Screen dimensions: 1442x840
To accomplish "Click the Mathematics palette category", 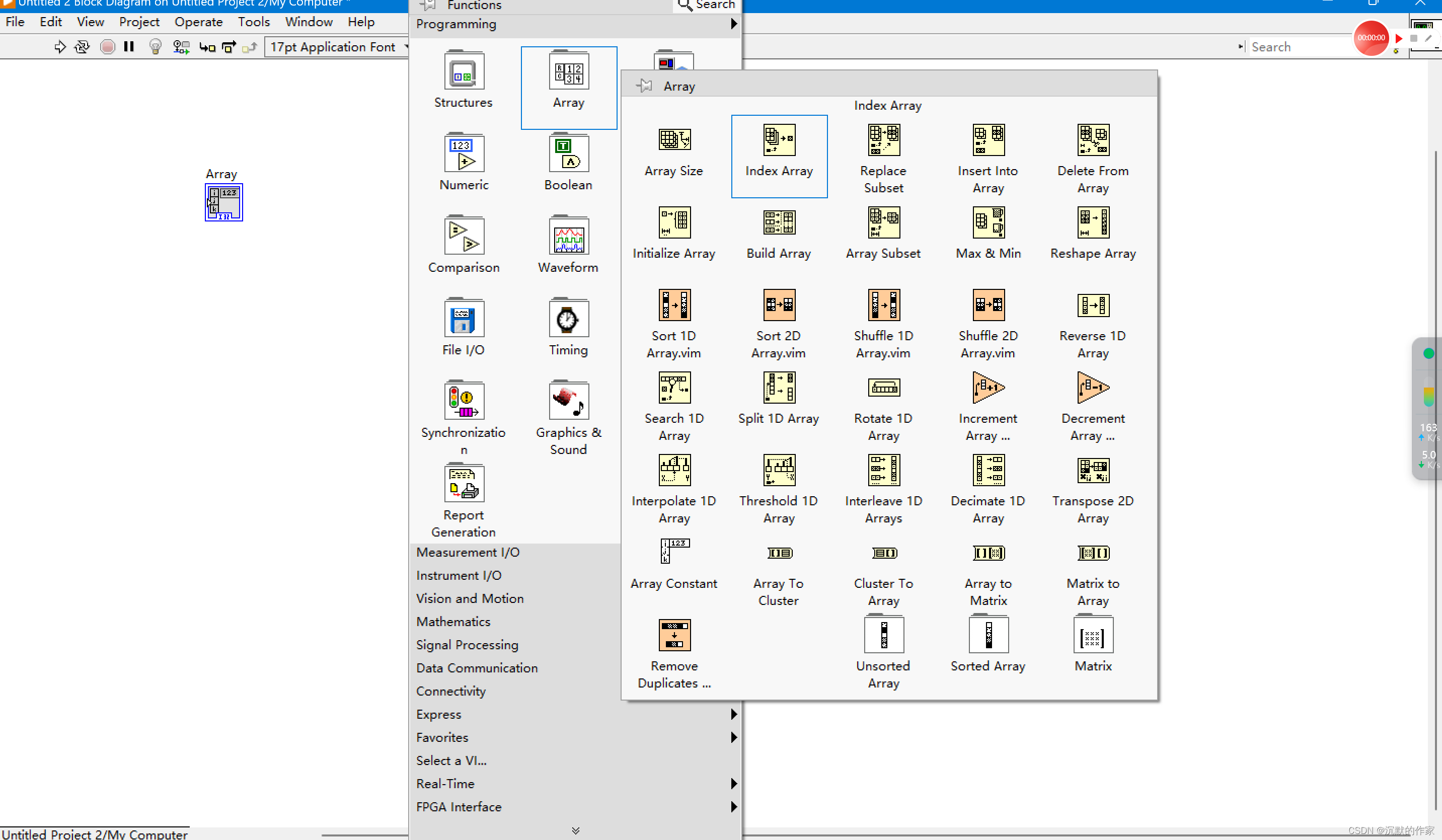I will click(453, 622).
